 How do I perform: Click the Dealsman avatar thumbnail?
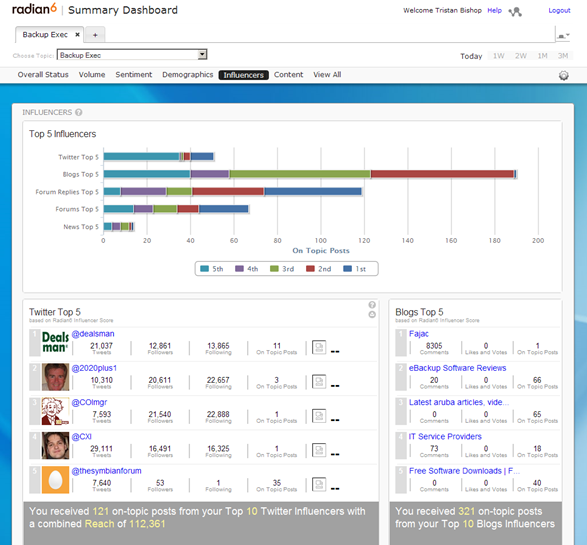tap(55, 342)
